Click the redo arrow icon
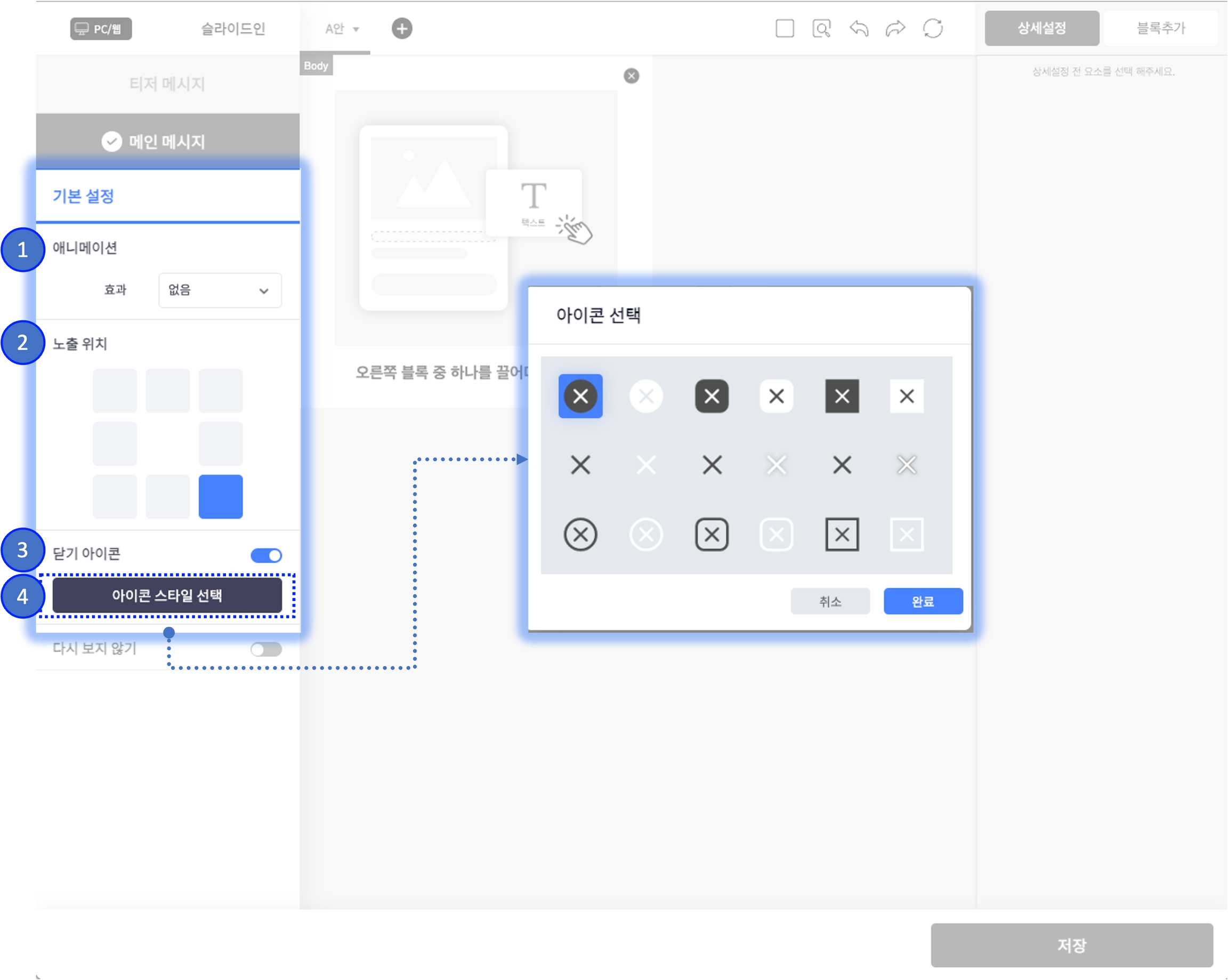The image size is (1228, 980). click(895, 28)
